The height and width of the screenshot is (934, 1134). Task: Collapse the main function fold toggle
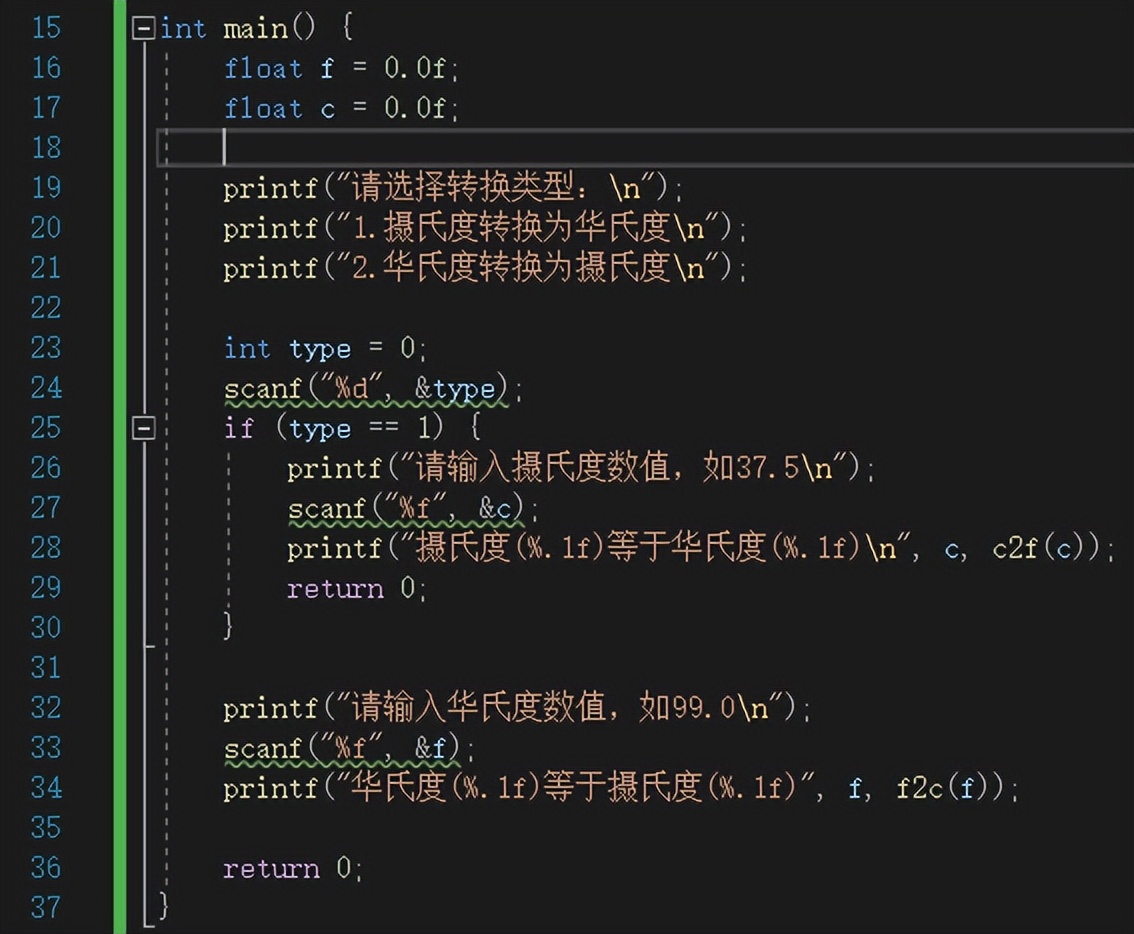144,29
